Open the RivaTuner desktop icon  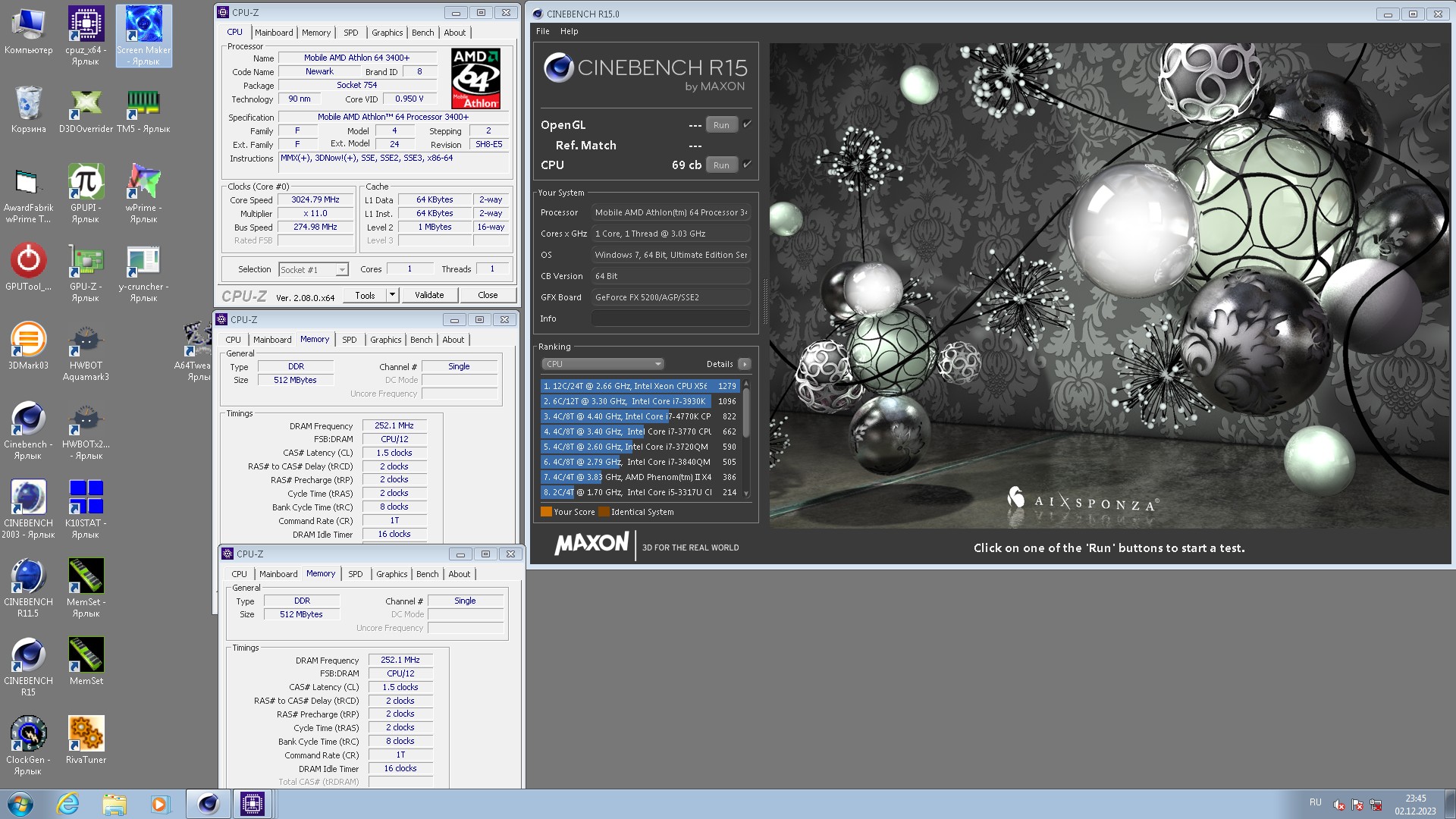point(86,741)
